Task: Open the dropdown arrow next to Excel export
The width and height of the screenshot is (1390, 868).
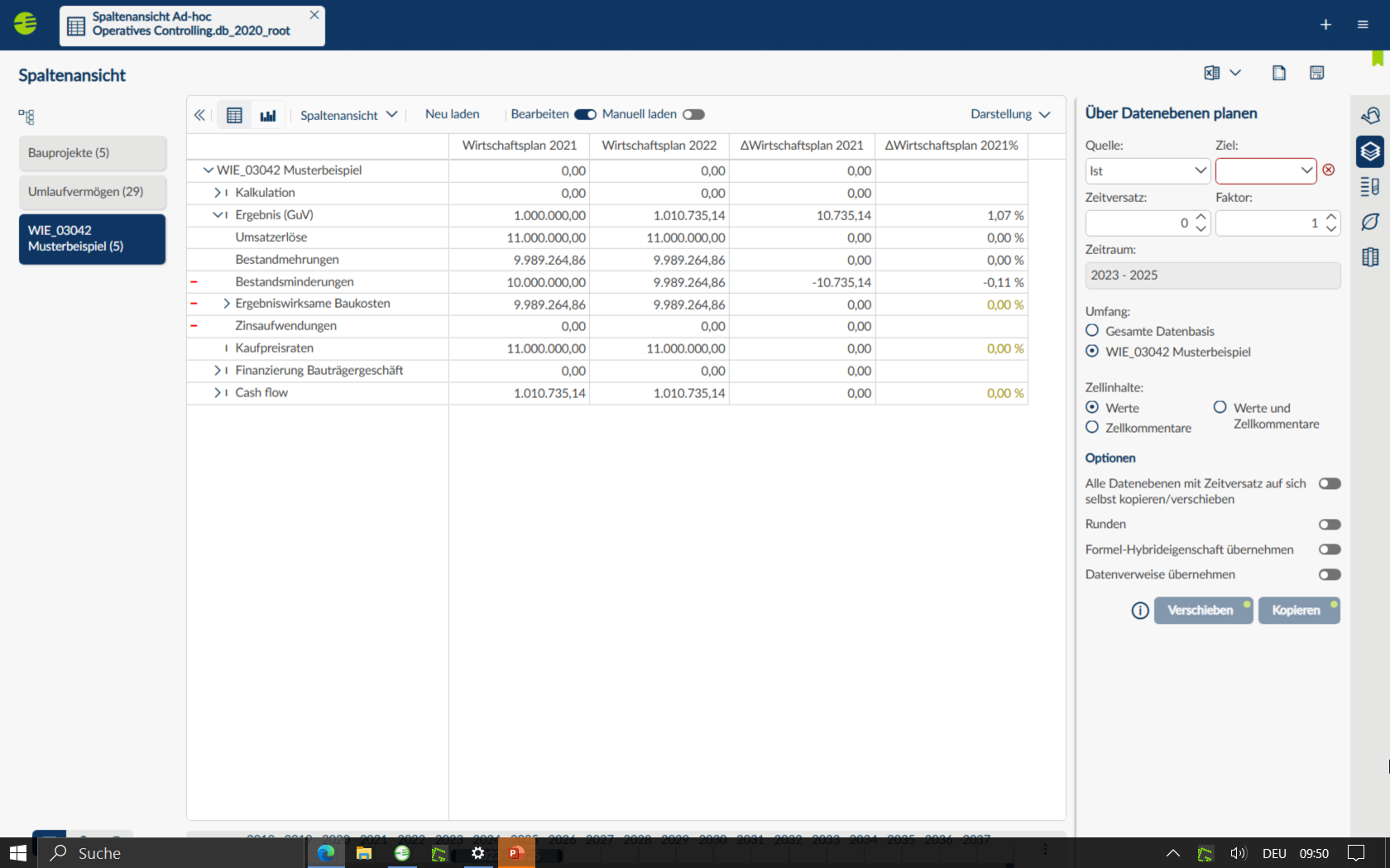Action: (x=1235, y=73)
